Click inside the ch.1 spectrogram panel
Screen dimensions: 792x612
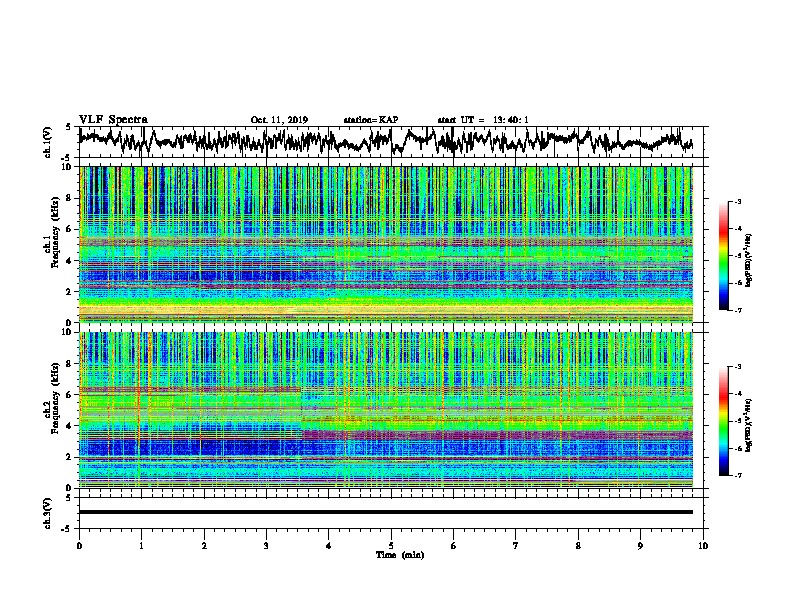pyautogui.click(x=386, y=244)
